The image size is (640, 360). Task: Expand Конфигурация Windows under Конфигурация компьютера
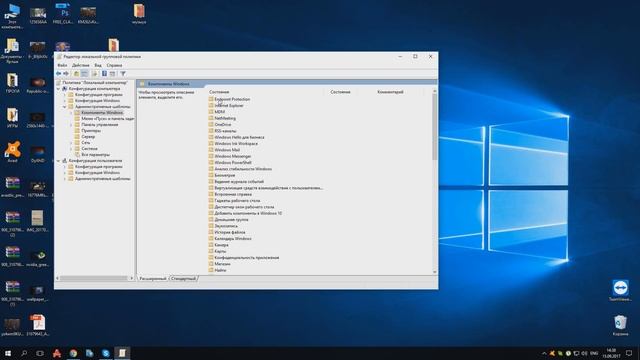coord(64,100)
